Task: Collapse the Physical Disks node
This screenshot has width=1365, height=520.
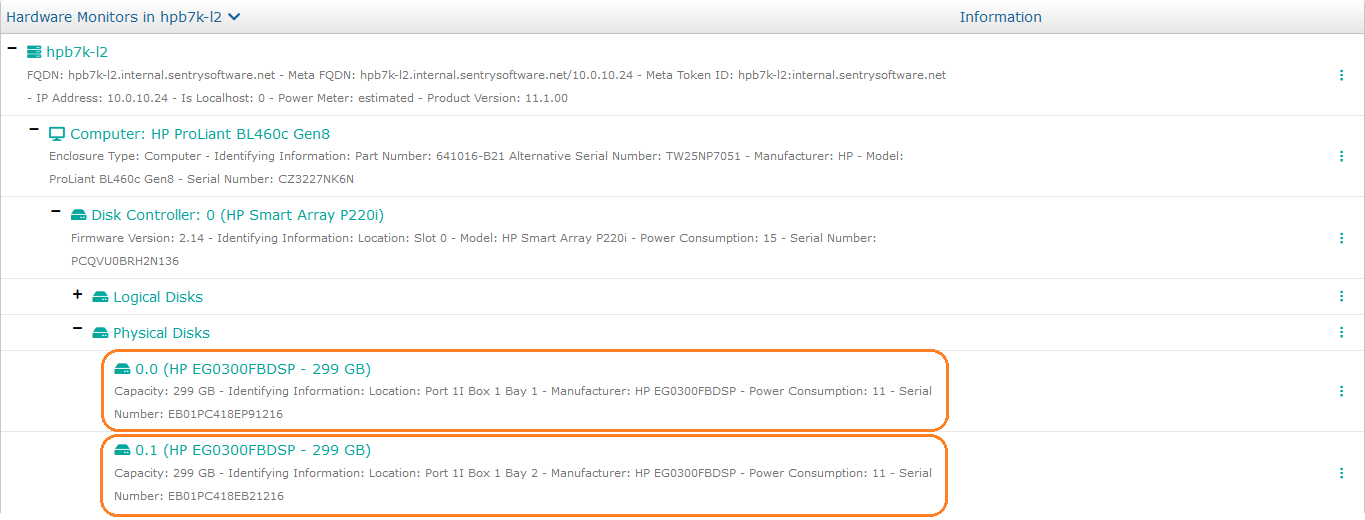Action: coord(77,329)
